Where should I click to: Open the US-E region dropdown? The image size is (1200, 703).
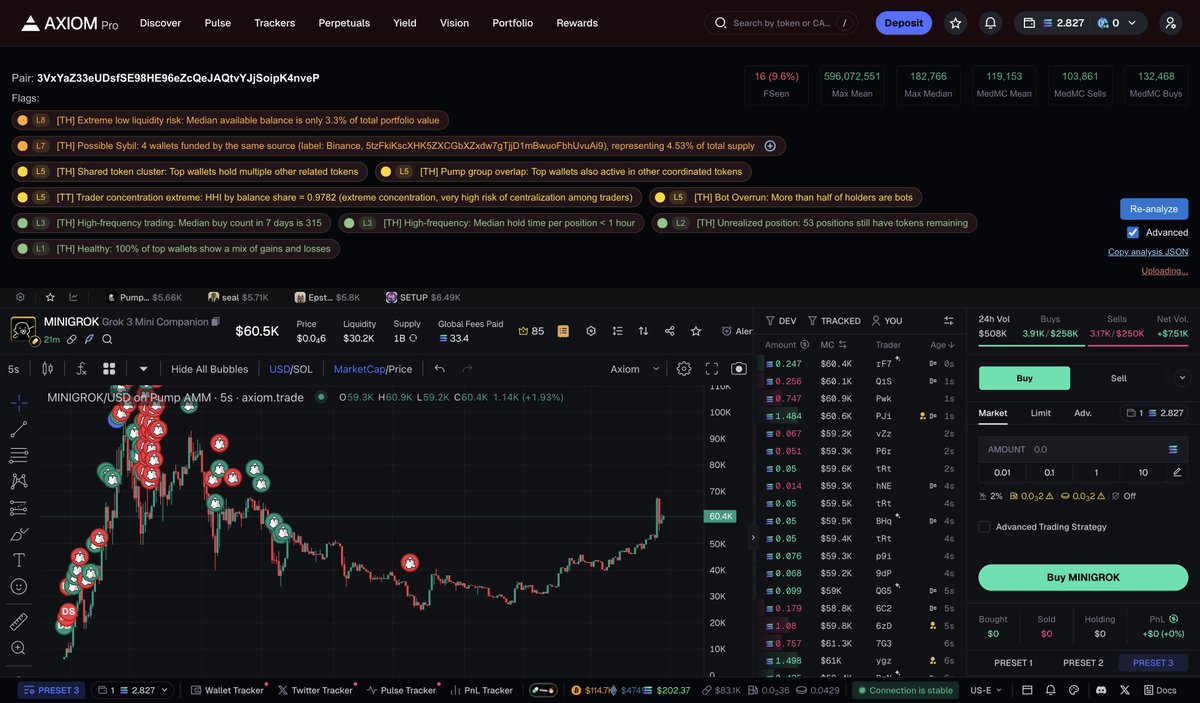986,690
